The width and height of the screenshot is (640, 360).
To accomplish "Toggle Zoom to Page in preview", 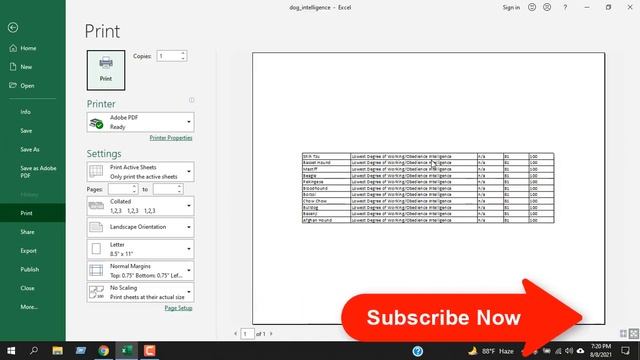I will [x=634, y=333].
